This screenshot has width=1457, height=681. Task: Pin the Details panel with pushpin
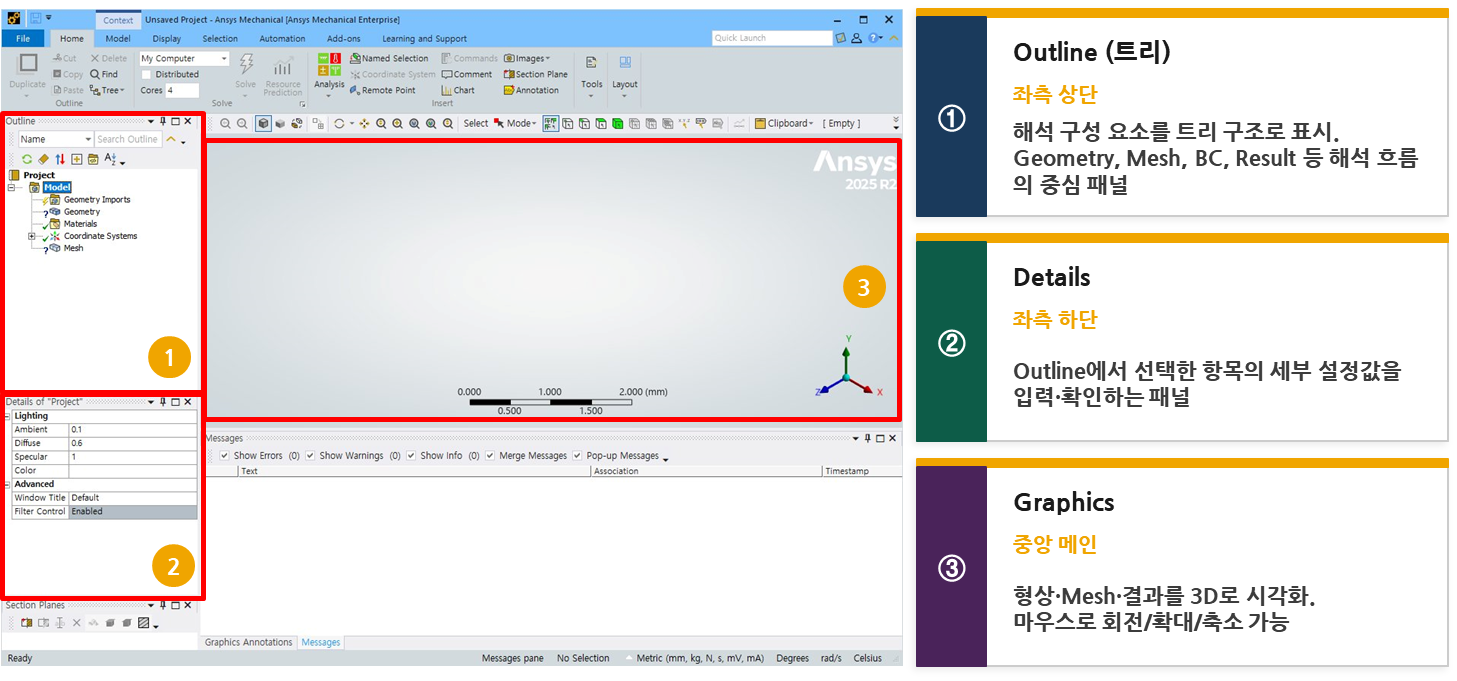pos(163,402)
